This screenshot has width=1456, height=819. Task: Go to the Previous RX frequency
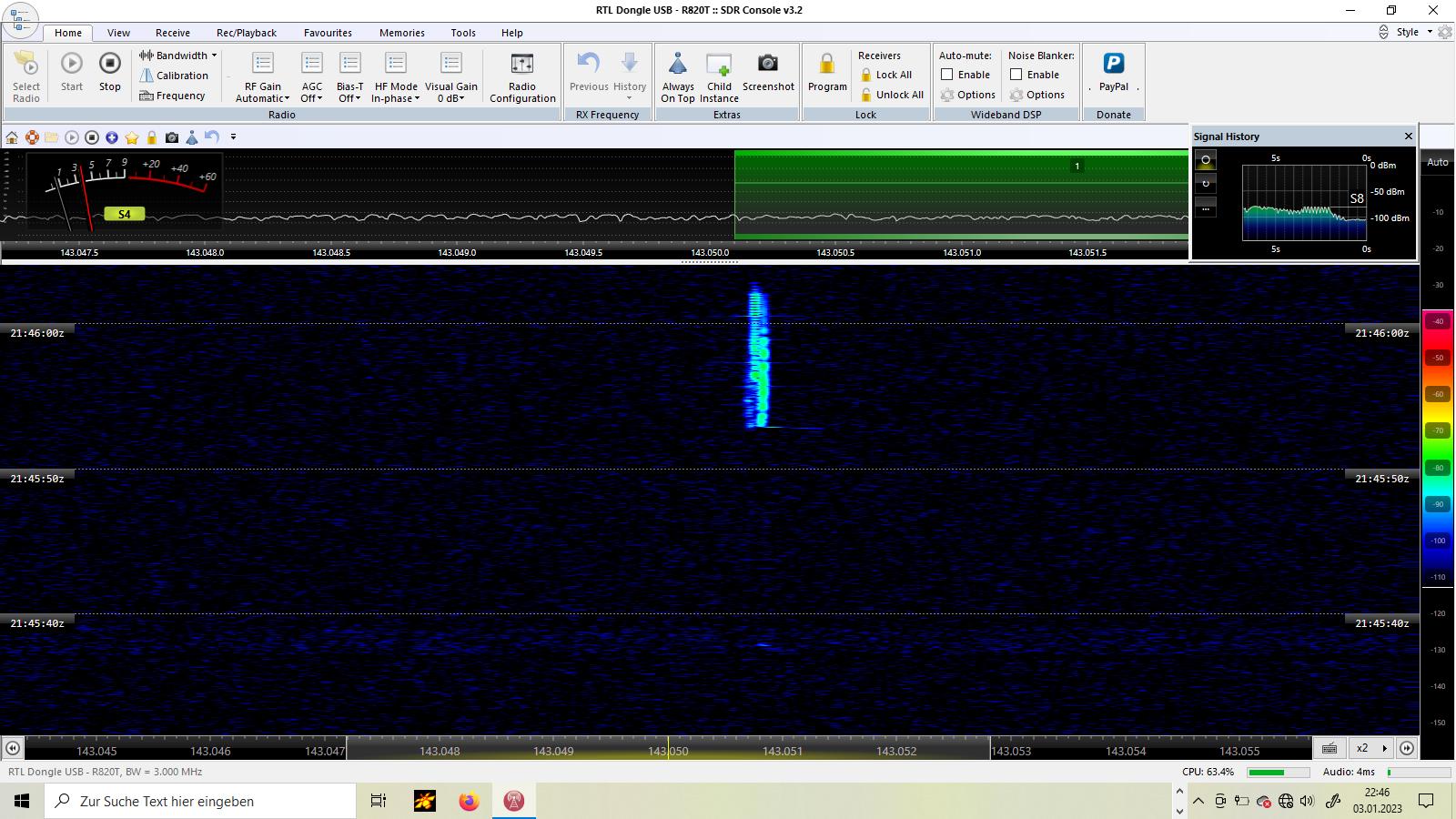point(589,73)
